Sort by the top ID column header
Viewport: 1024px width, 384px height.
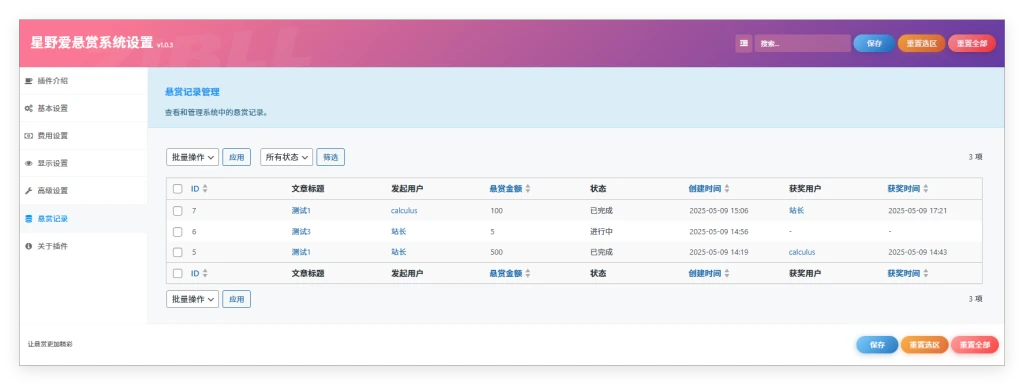(195, 189)
